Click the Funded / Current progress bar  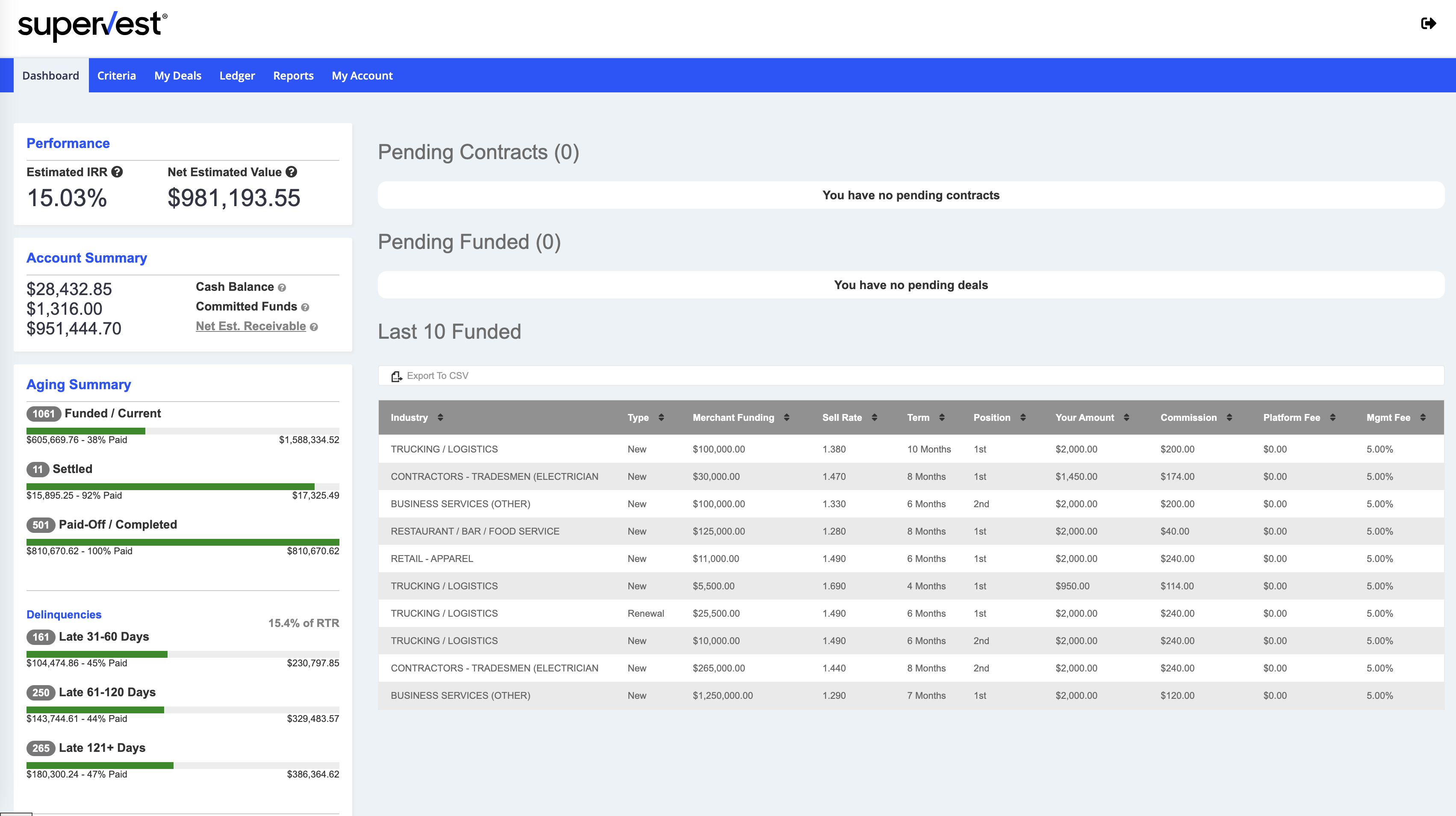(x=183, y=431)
